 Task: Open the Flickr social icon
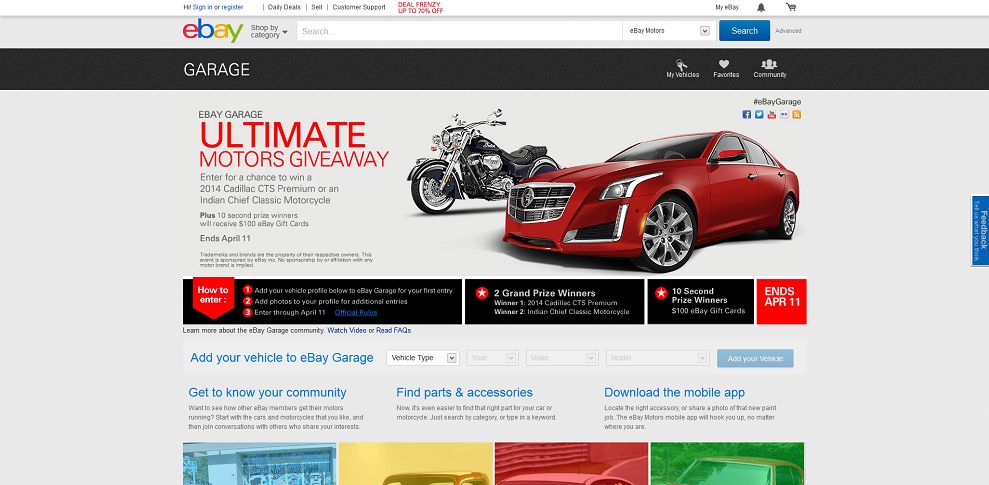[x=785, y=115]
